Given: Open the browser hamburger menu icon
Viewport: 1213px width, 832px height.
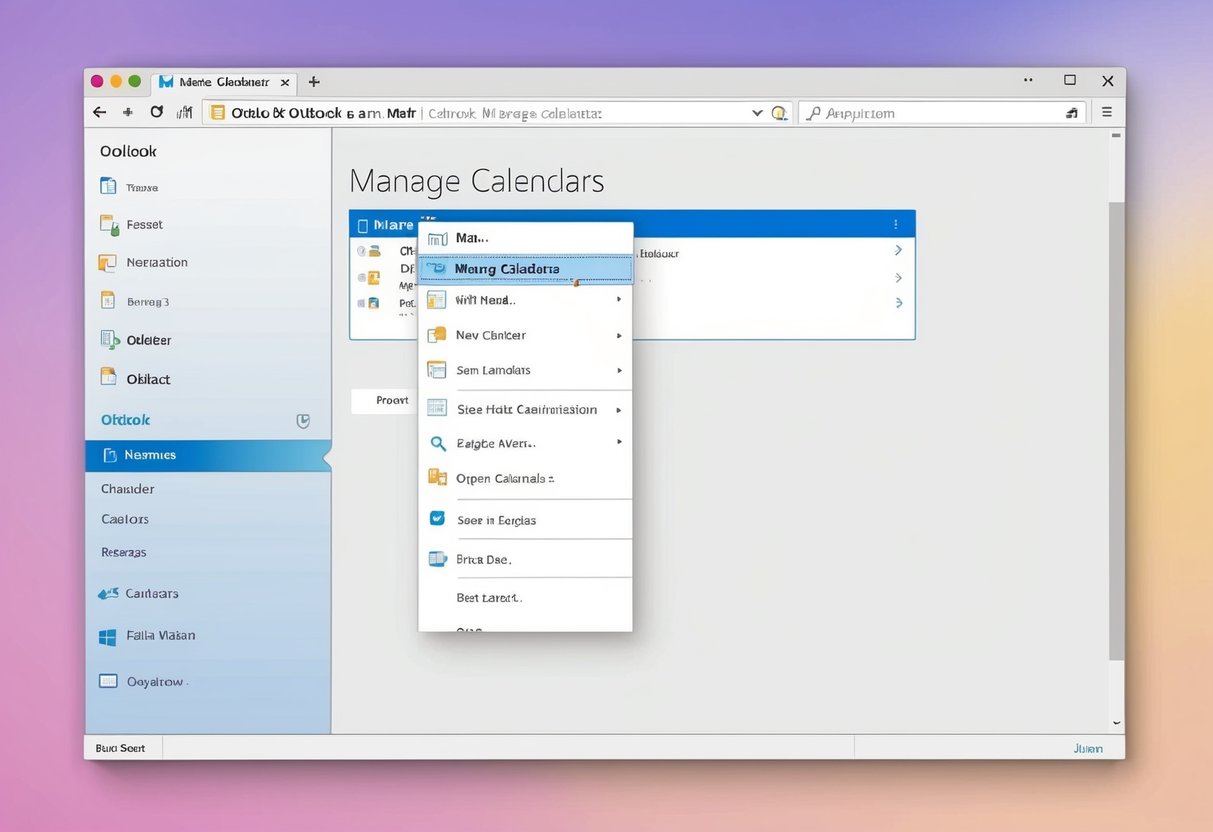Looking at the screenshot, I should 1106,112.
